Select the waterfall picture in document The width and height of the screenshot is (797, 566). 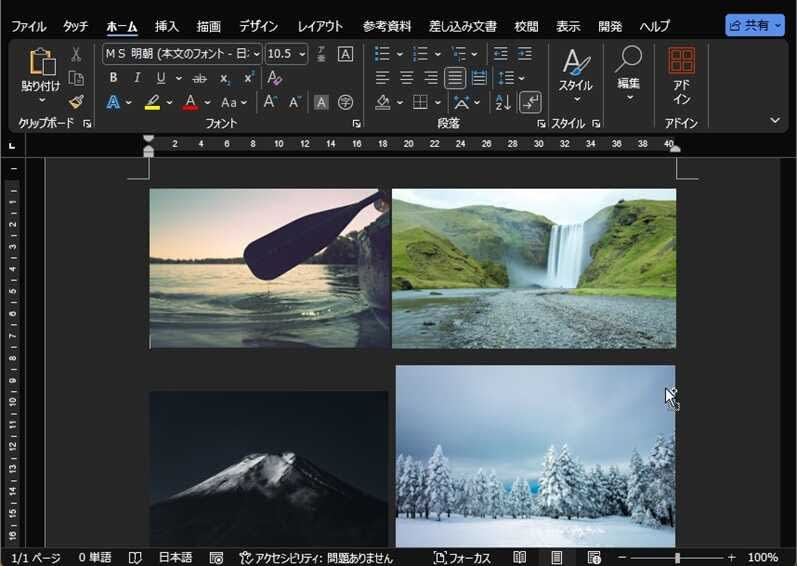pos(533,268)
